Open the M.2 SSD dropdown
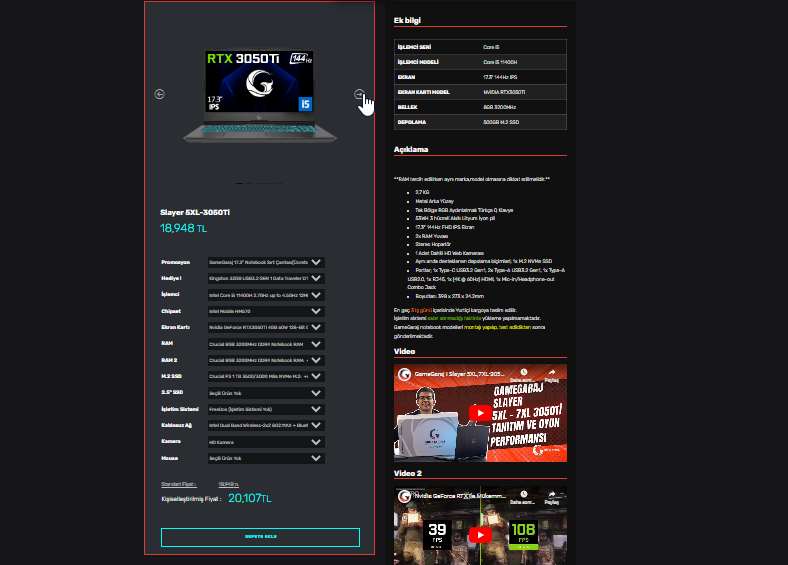This screenshot has height=565, width=788. 266,376
